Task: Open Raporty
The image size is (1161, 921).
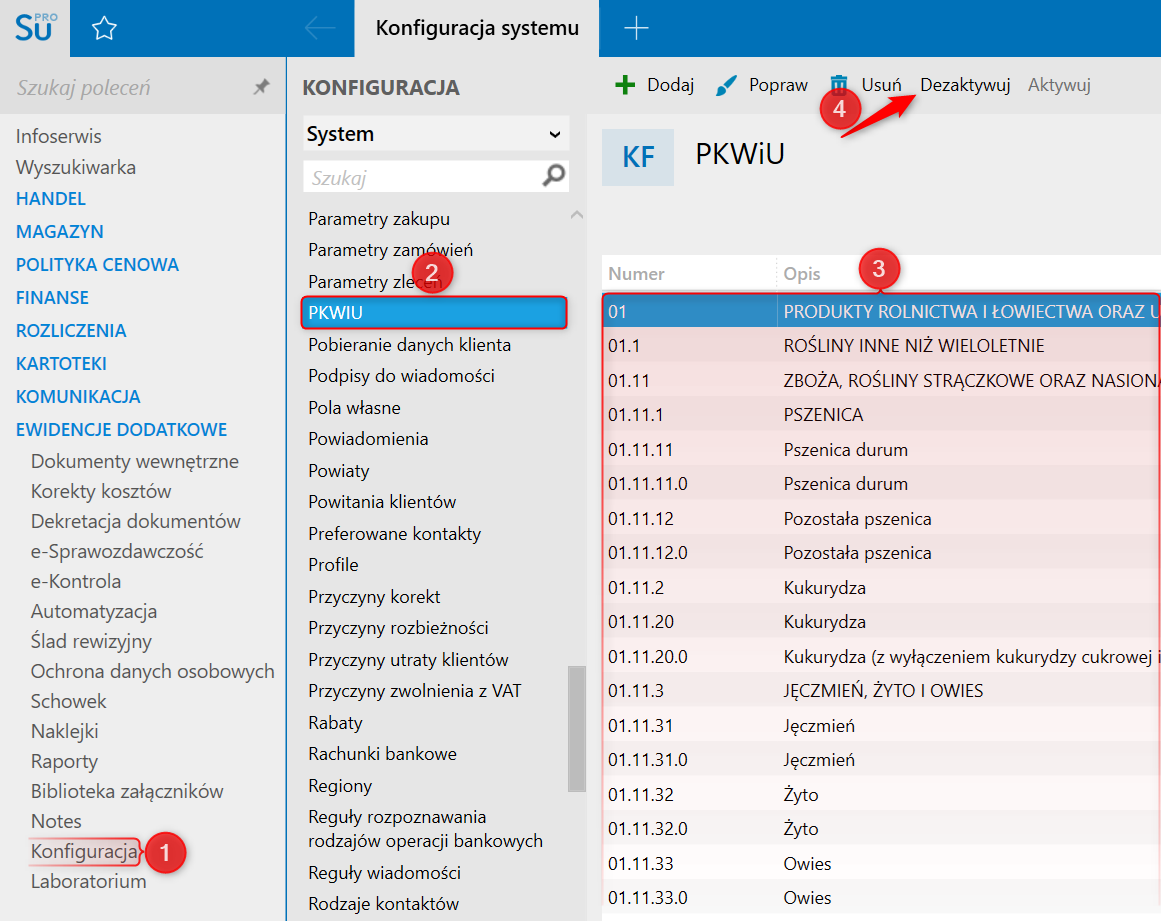Action: coord(64,761)
